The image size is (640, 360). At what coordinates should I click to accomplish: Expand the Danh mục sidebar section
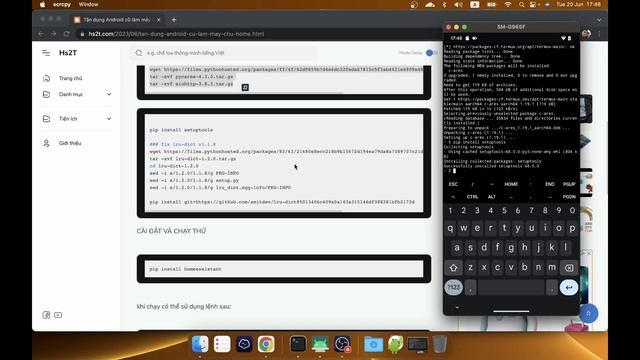(x=77, y=94)
